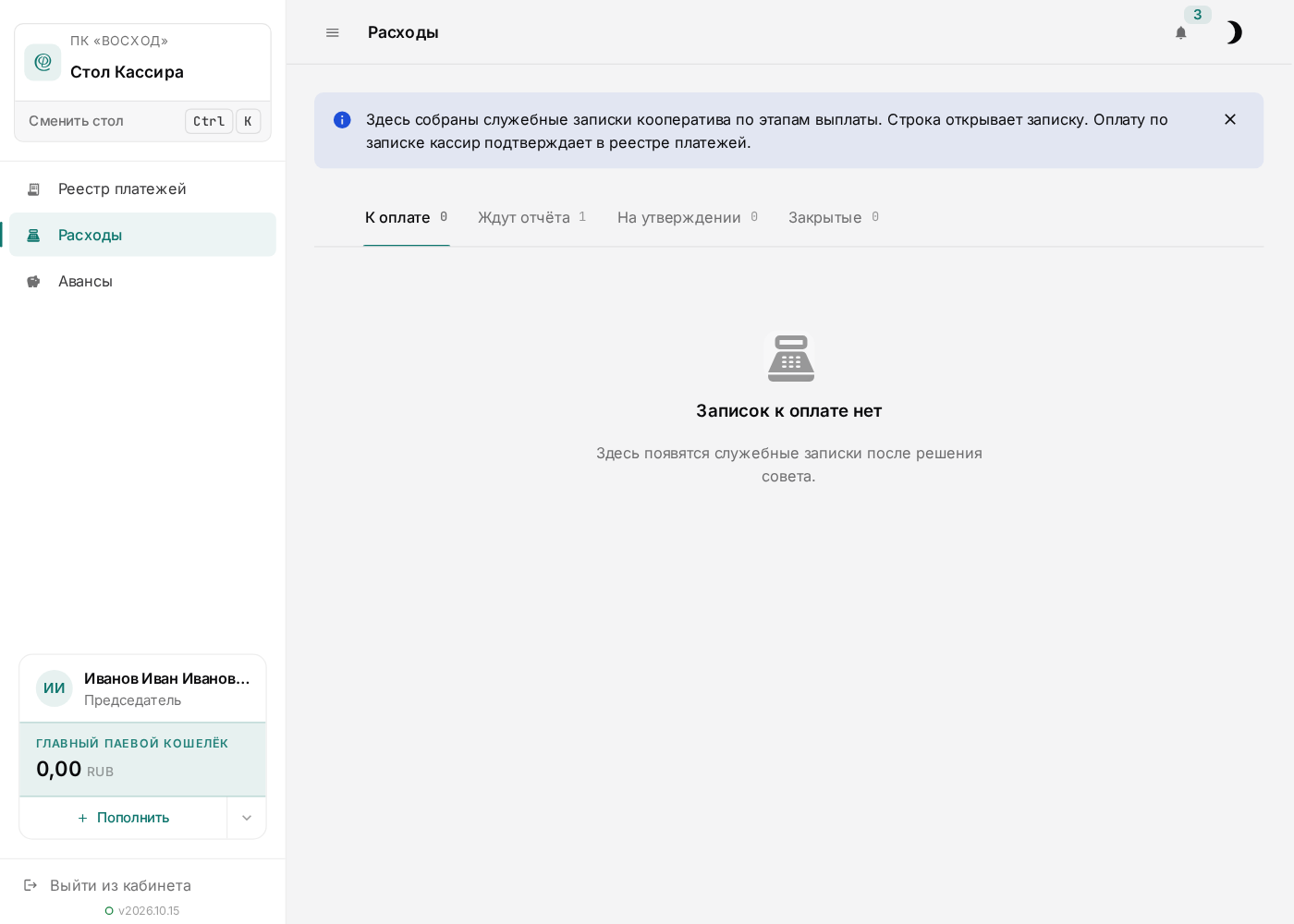Screen dimensions: 1294x924
Task: Click the logout arrow icon
Action: tap(31, 885)
